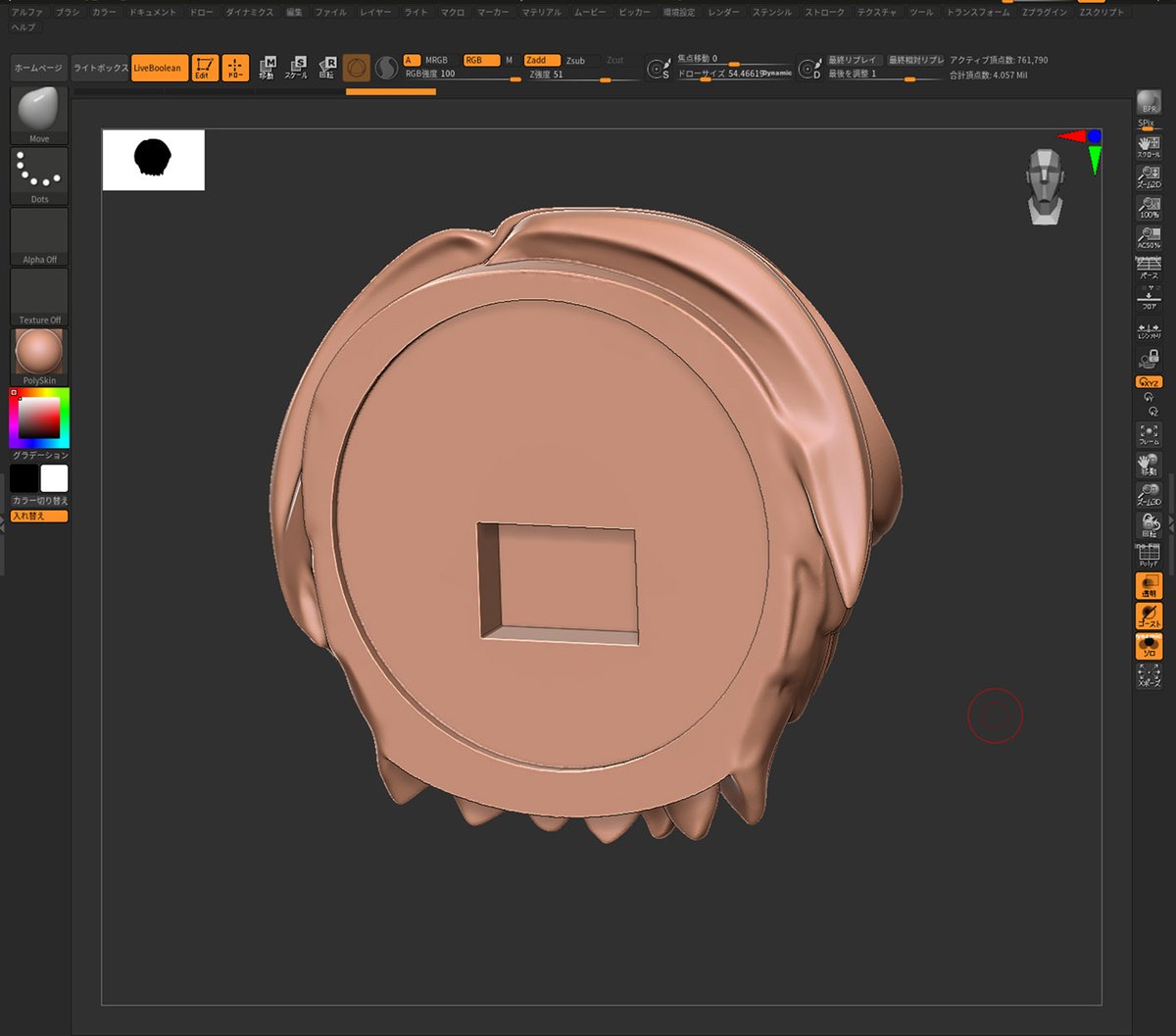The height and width of the screenshot is (1036, 1176).
Task: Toggle the Edit mode button
Action: point(206,68)
